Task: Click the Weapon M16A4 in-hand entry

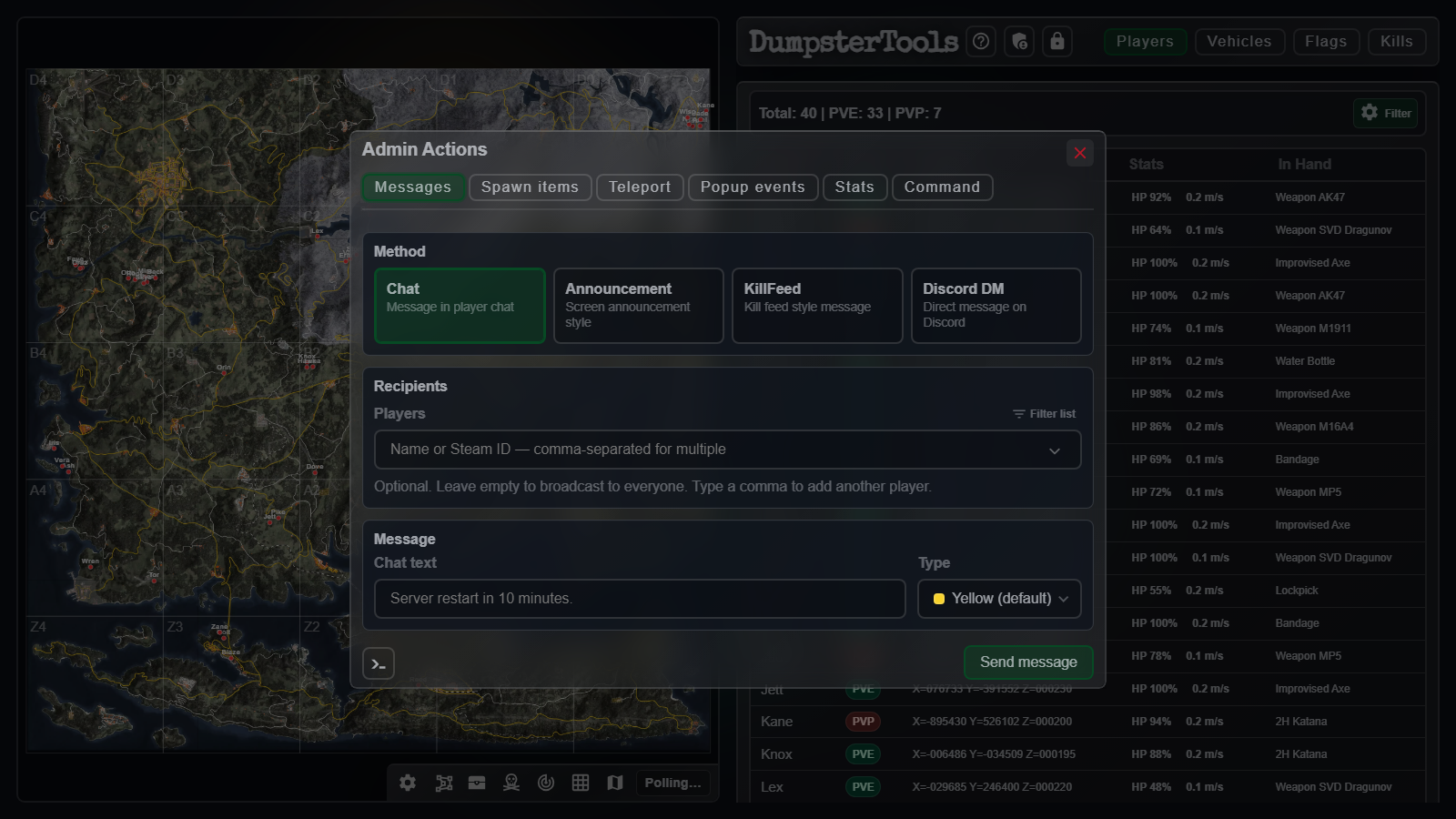Action: click(x=1314, y=427)
